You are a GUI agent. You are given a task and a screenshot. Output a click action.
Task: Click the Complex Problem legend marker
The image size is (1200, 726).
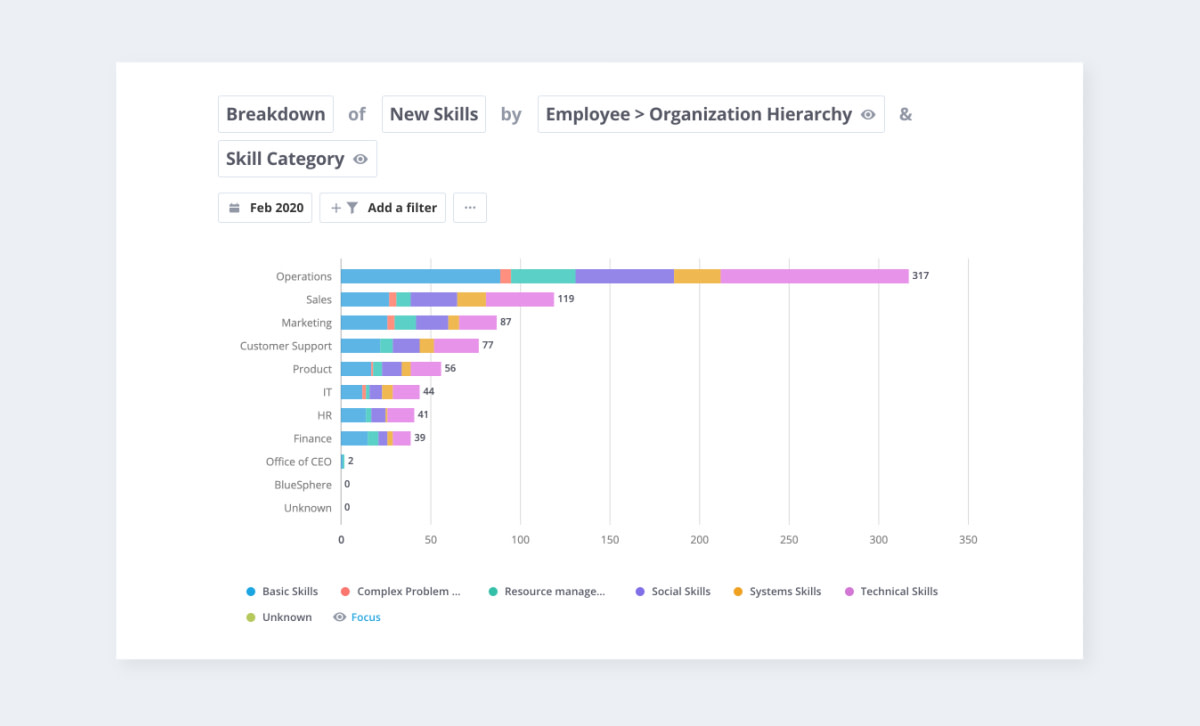click(345, 592)
